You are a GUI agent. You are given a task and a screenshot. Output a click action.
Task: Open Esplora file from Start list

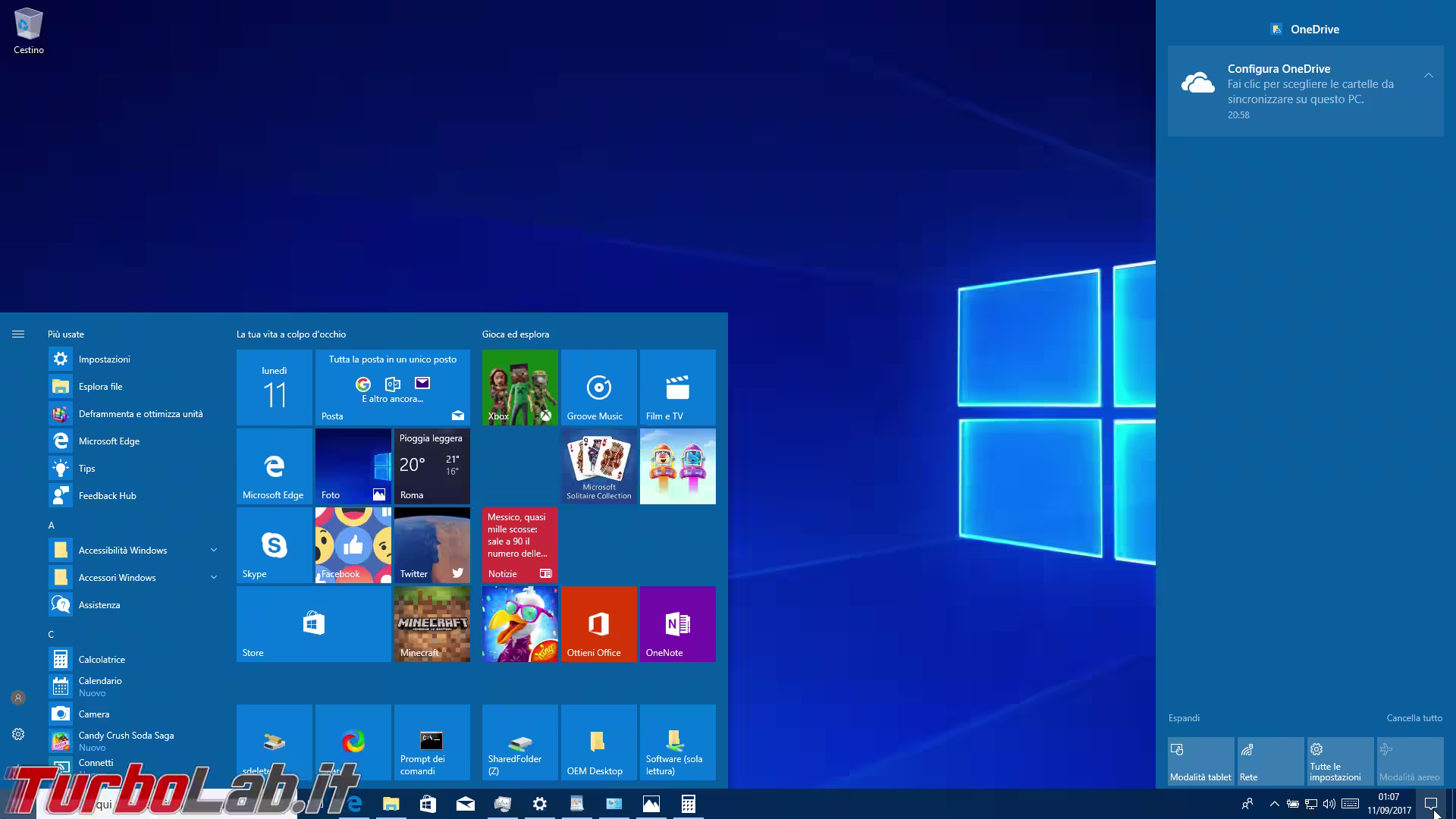pos(133,386)
